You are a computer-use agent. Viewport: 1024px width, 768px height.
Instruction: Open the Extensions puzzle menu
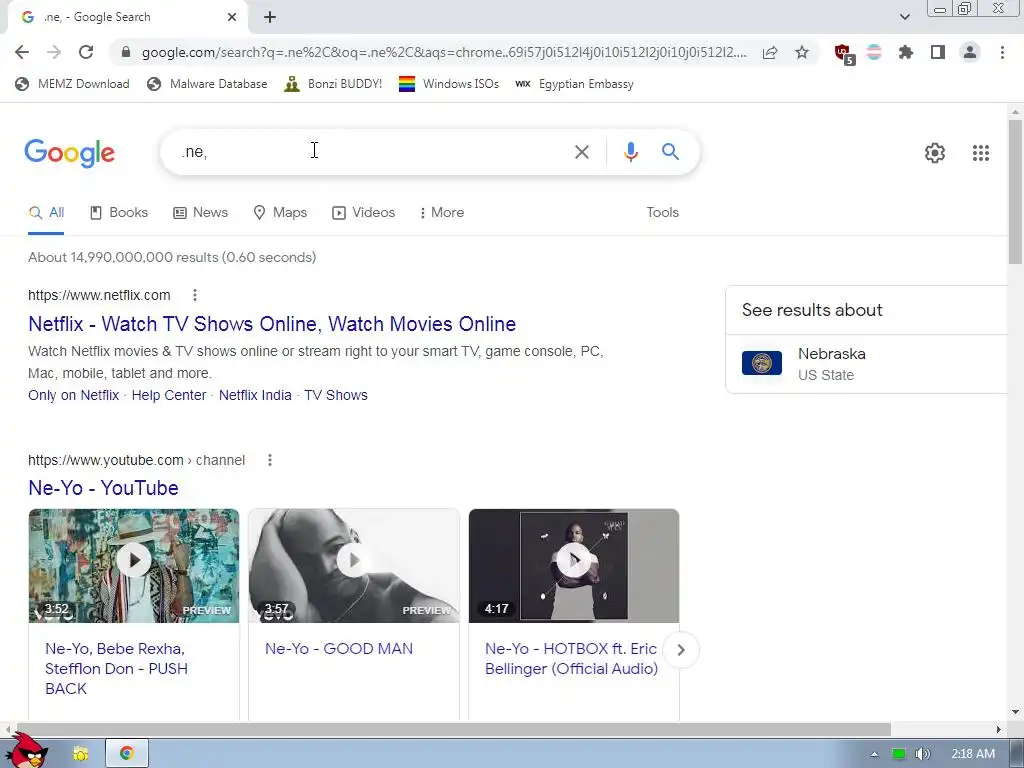coord(905,52)
